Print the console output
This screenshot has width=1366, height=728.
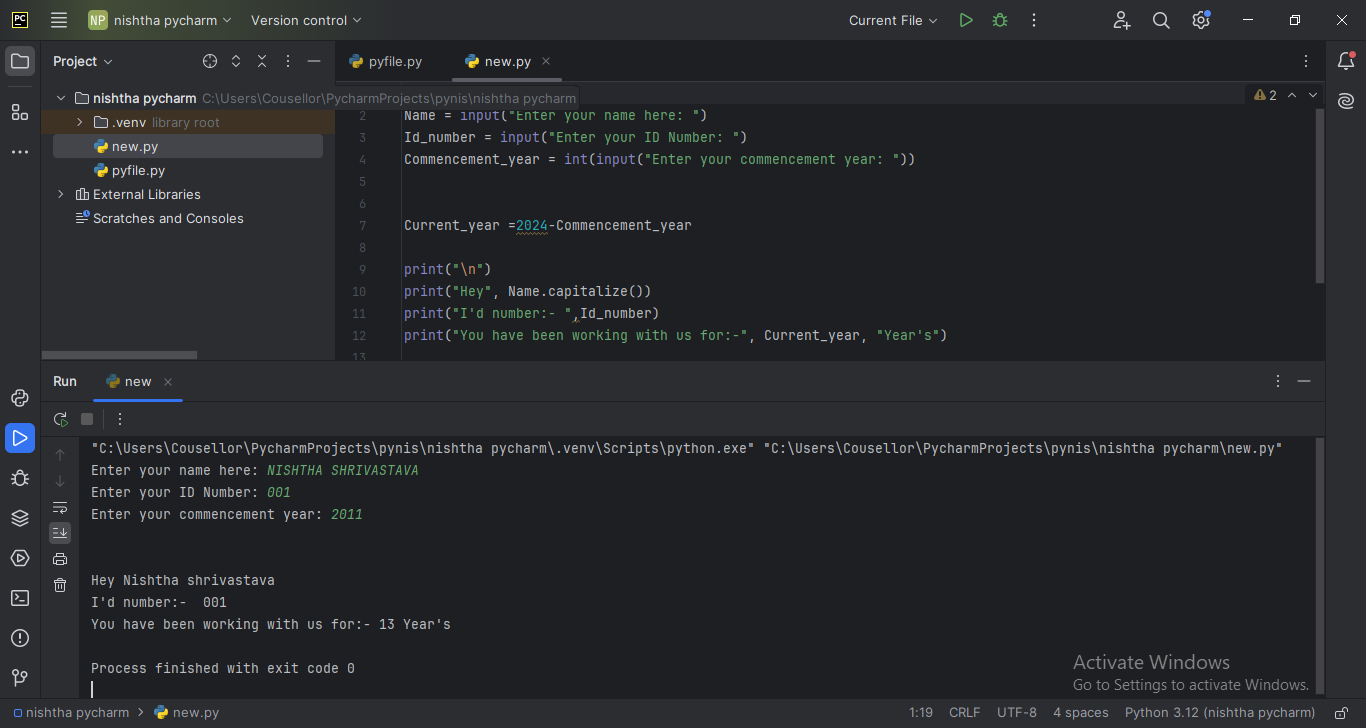[x=60, y=559]
